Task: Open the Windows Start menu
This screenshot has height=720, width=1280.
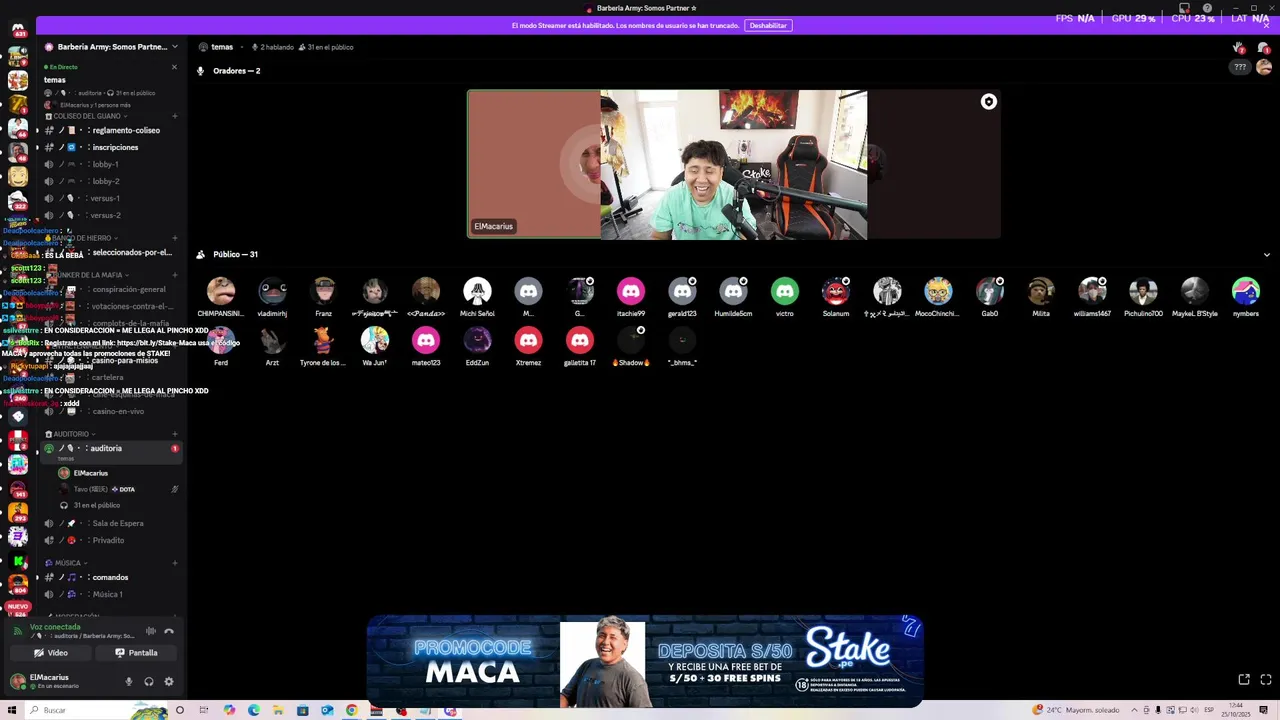Action: tap(12, 711)
